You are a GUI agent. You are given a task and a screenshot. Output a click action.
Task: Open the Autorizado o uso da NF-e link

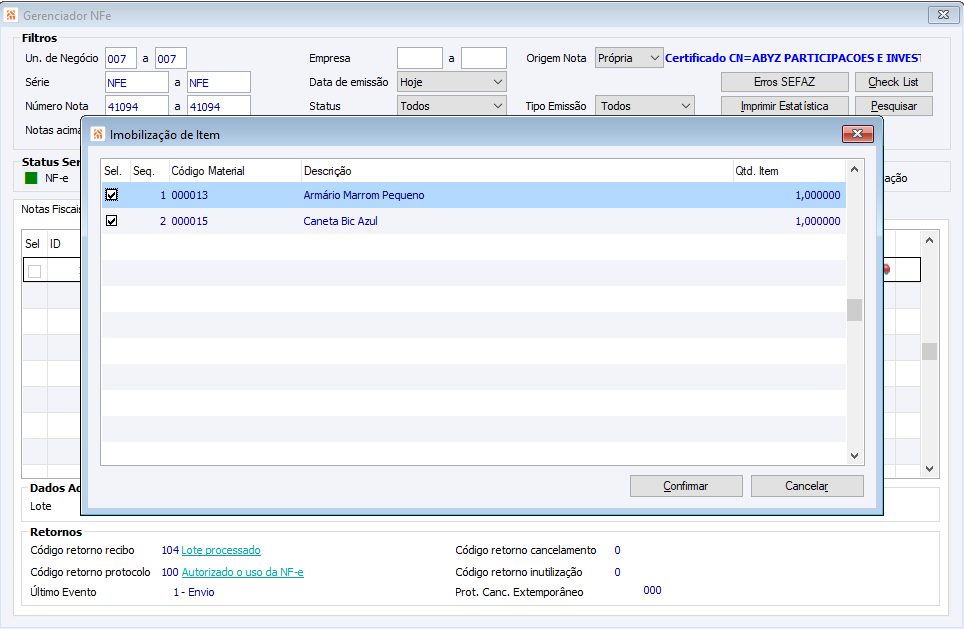tap(242, 572)
